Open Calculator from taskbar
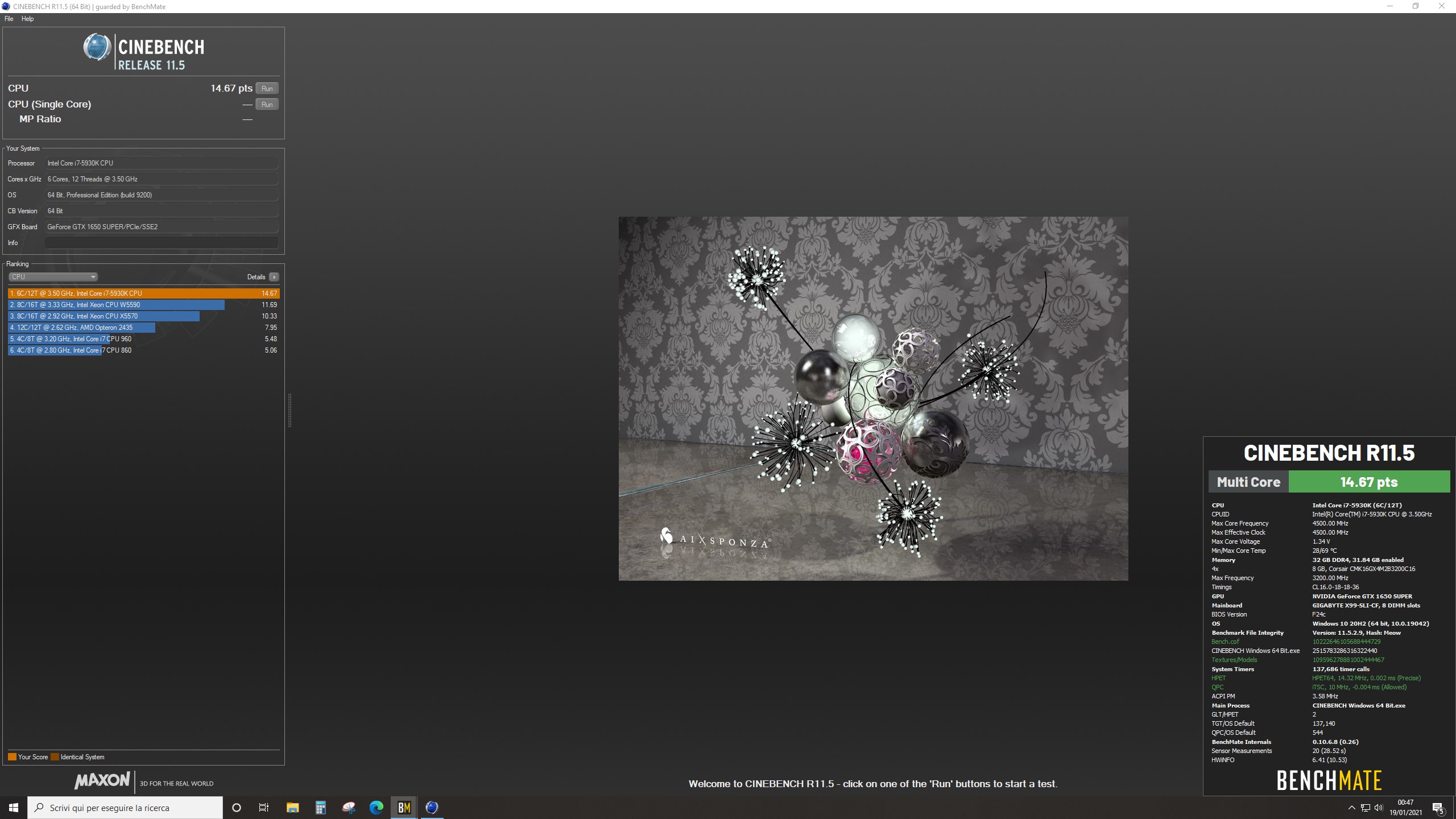The width and height of the screenshot is (1456, 819). coord(321,808)
